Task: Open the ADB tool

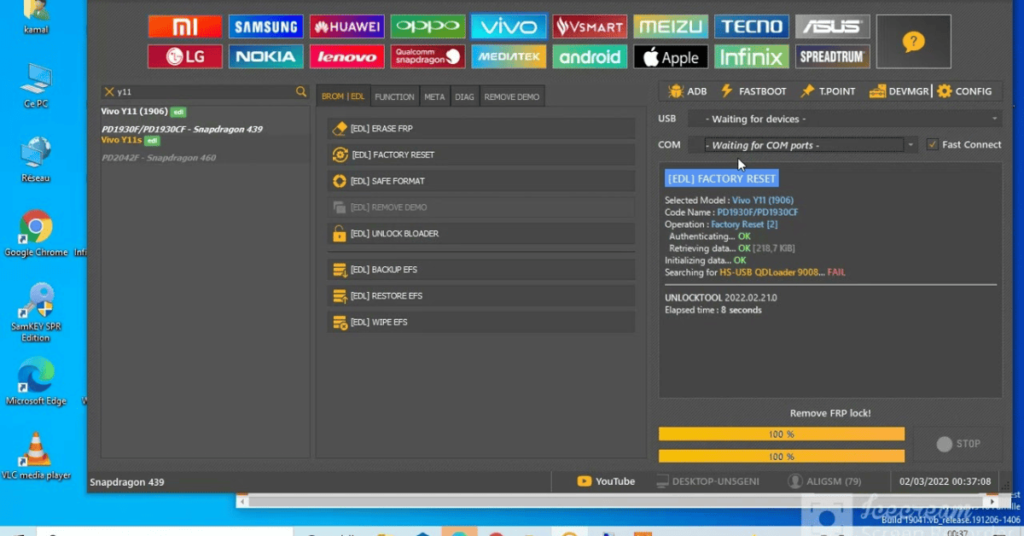Action: coord(688,91)
